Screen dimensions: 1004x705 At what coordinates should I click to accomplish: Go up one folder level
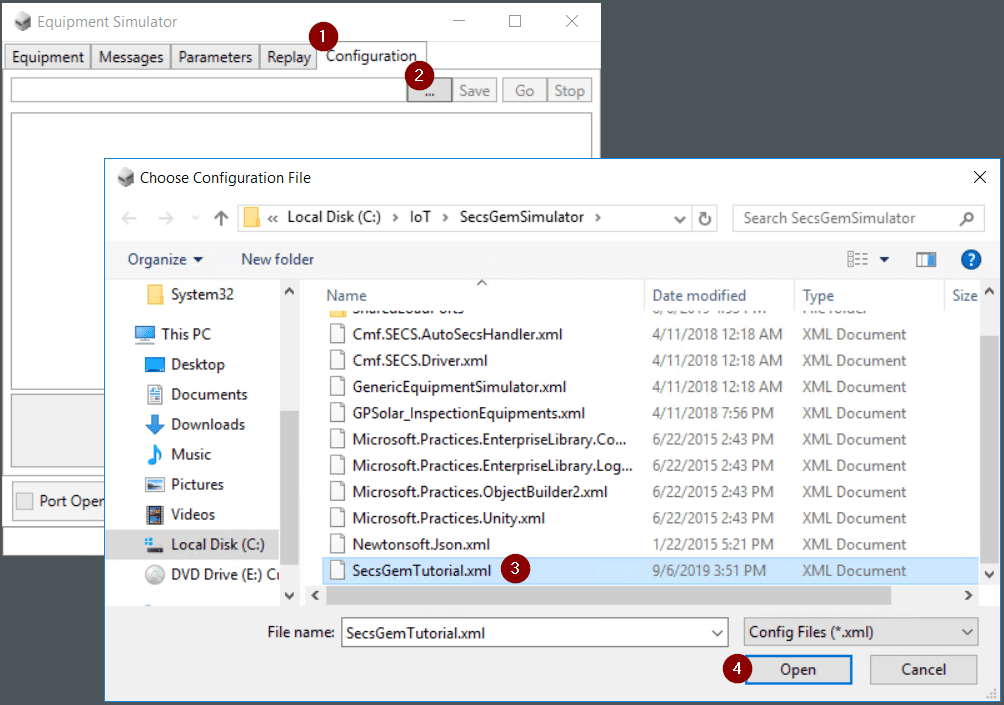(x=221, y=218)
